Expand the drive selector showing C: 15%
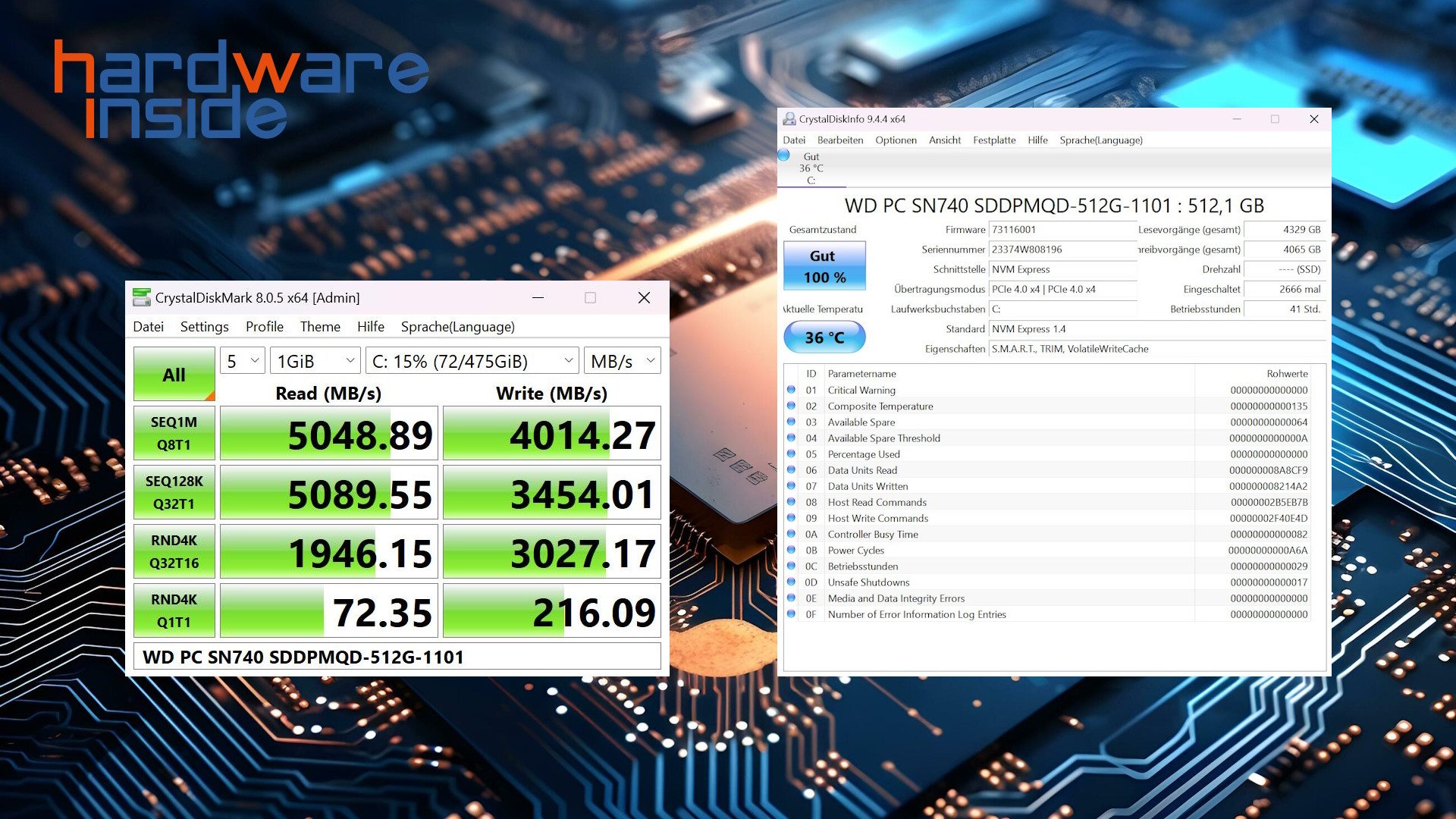This screenshot has width=1456, height=819. [472, 361]
